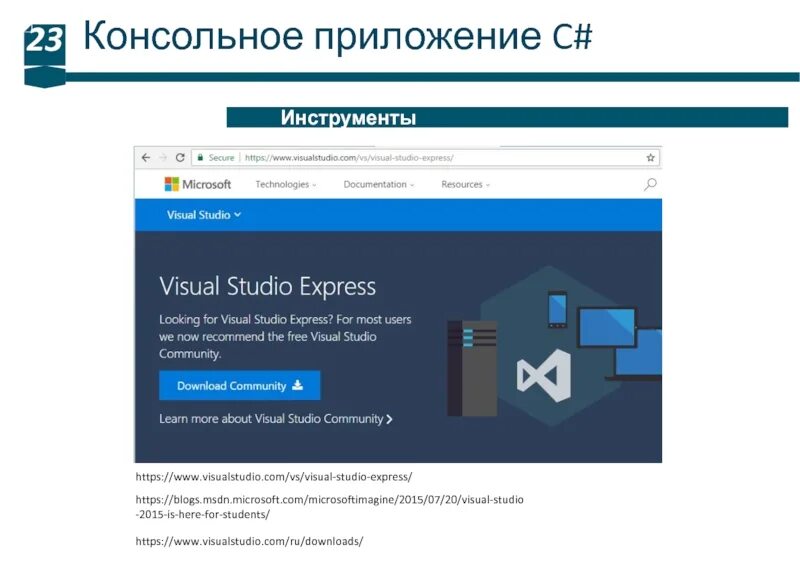Click the blogs.msdn.microsoft.com URL

click(x=330, y=506)
